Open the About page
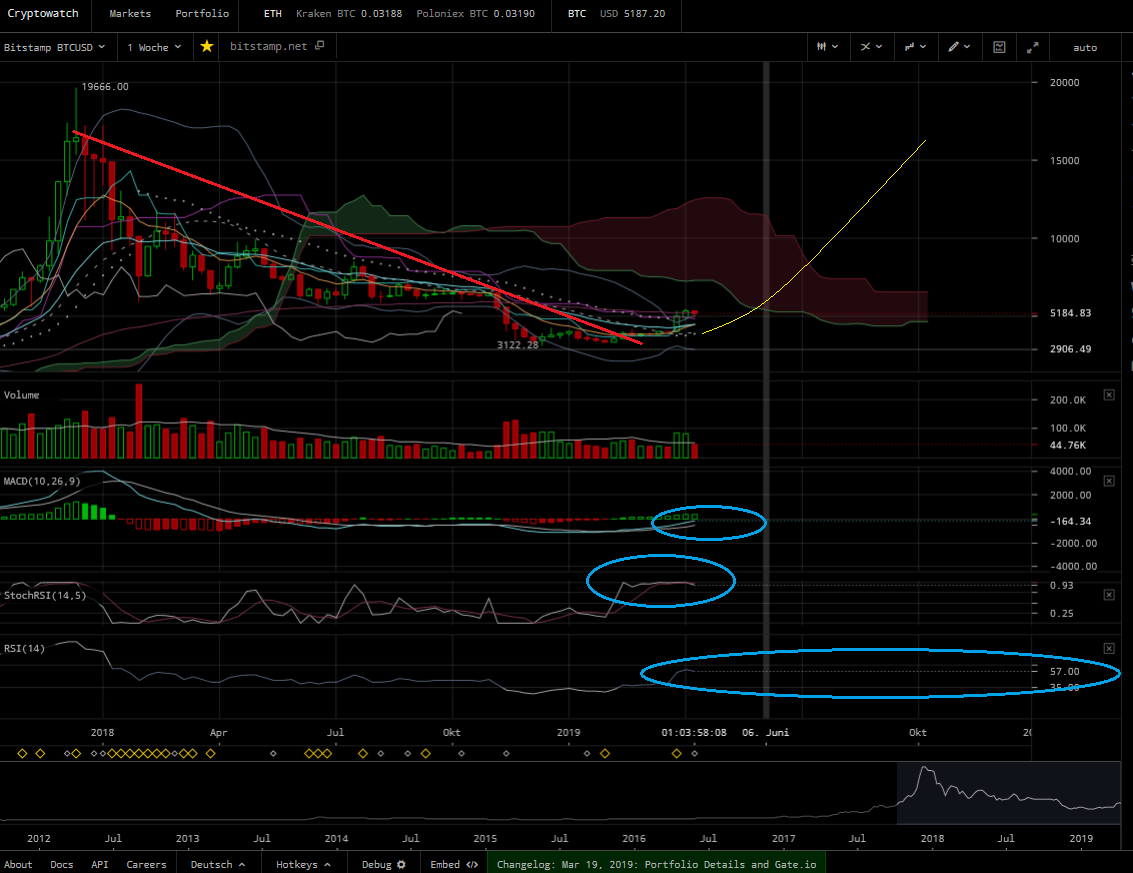This screenshot has height=873, width=1133. tap(18, 864)
